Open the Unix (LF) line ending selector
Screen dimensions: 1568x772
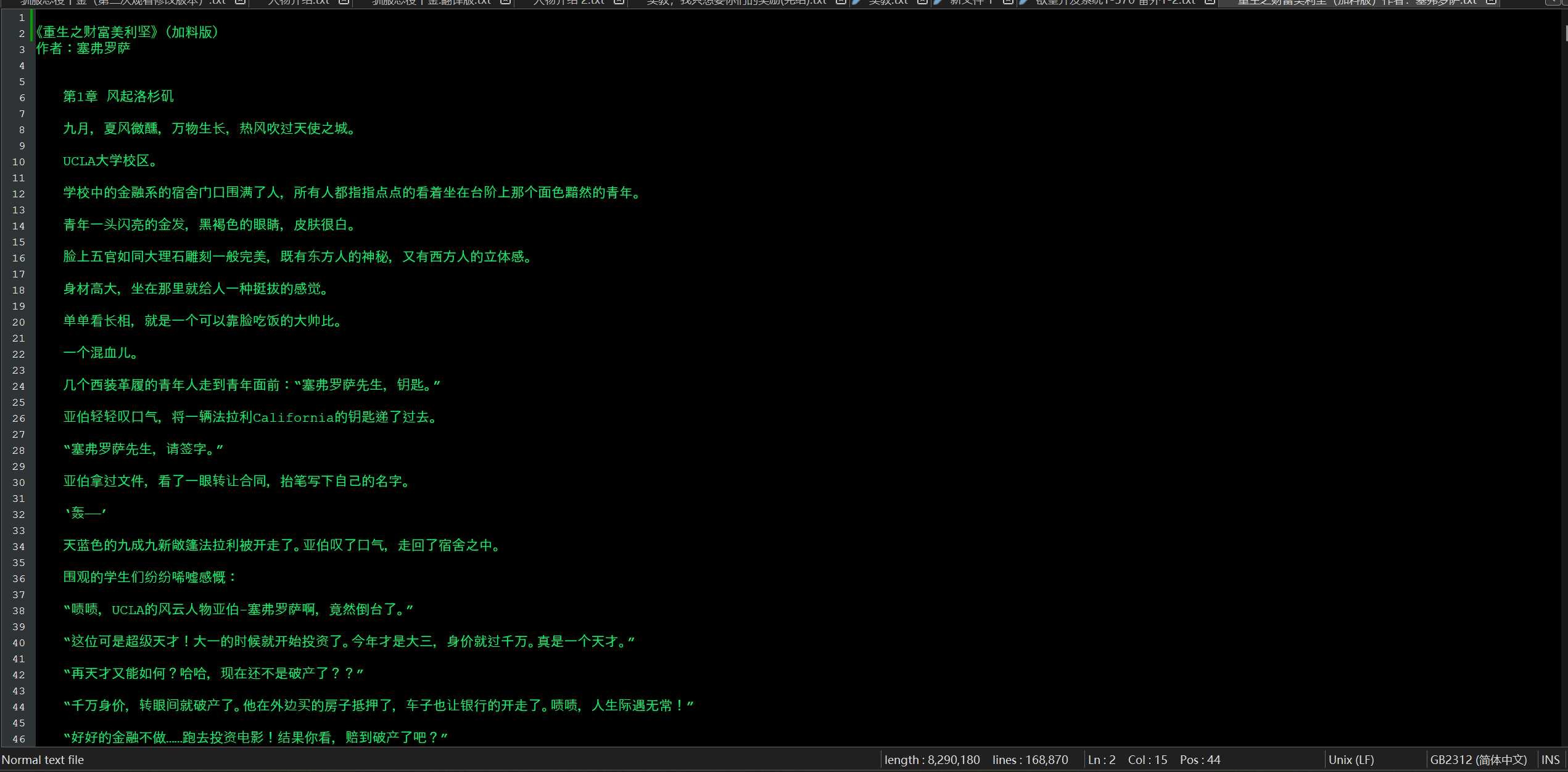click(1351, 760)
